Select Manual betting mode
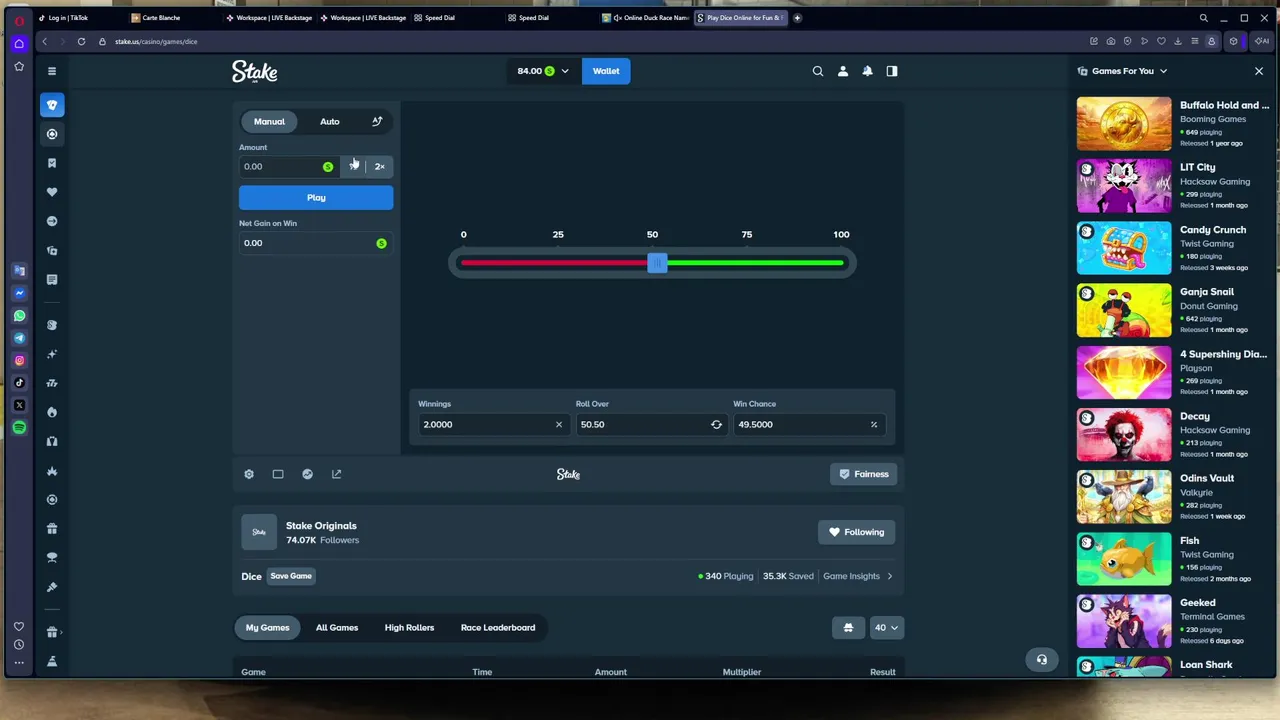 (x=269, y=122)
